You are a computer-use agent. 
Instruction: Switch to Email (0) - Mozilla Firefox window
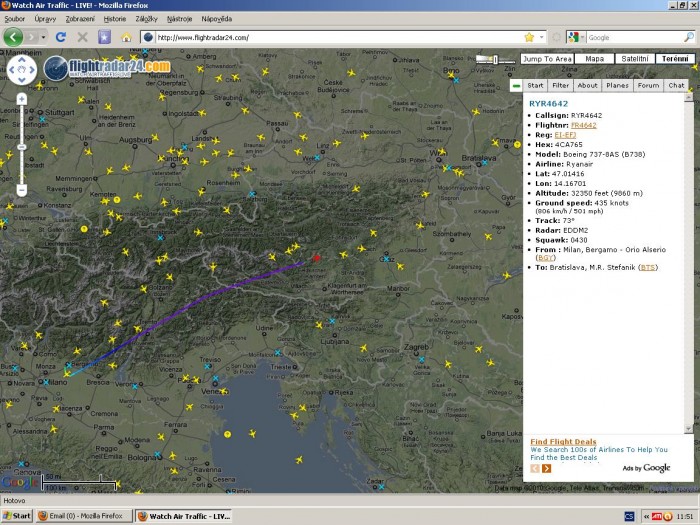click(x=84, y=516)
